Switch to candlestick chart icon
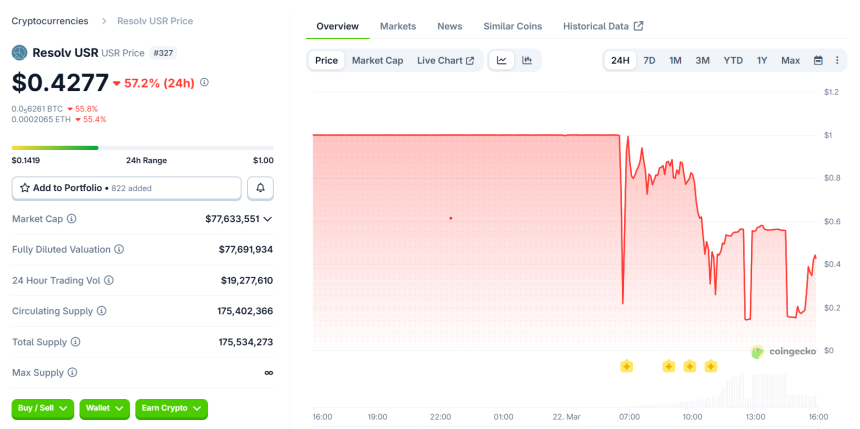The width and height of the screenshot is (860, 429). point(527,61)
